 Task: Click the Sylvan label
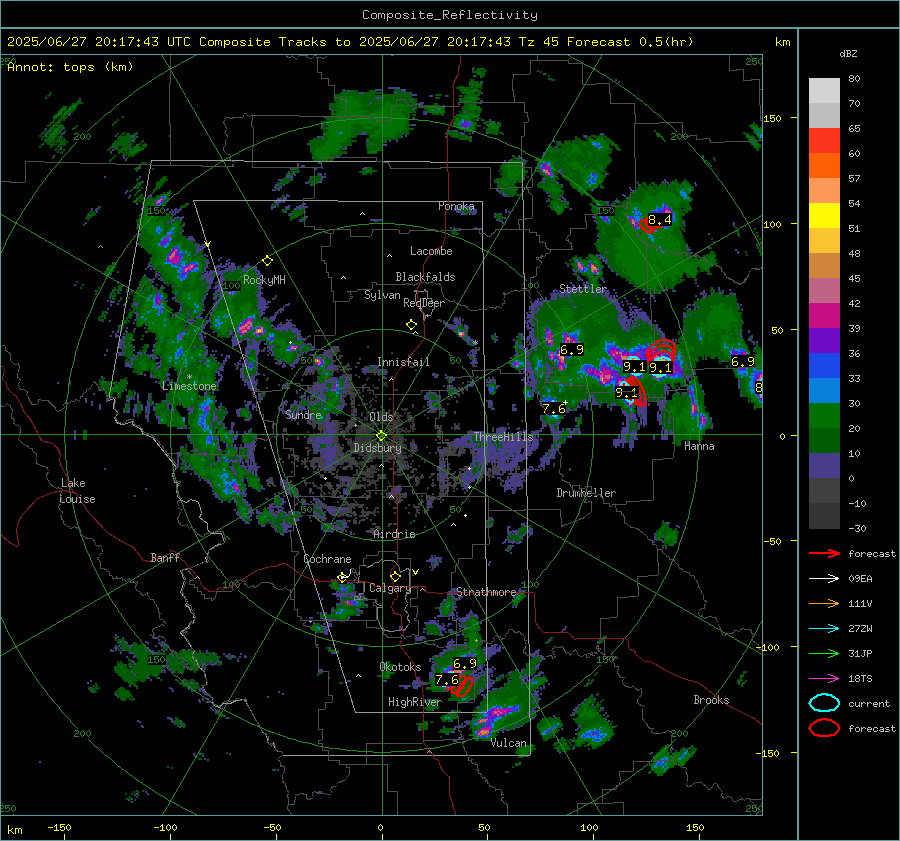pos(382,295)
